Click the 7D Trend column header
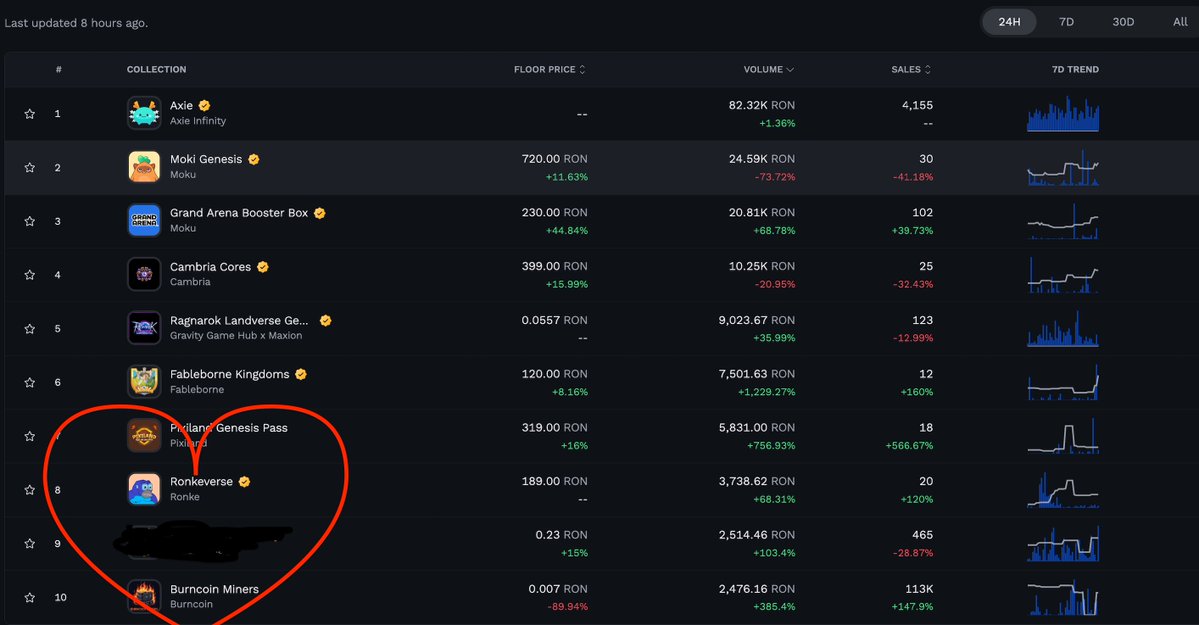Image resolution: width=1199 pixels, height=625 pixels. point(1075,70)
